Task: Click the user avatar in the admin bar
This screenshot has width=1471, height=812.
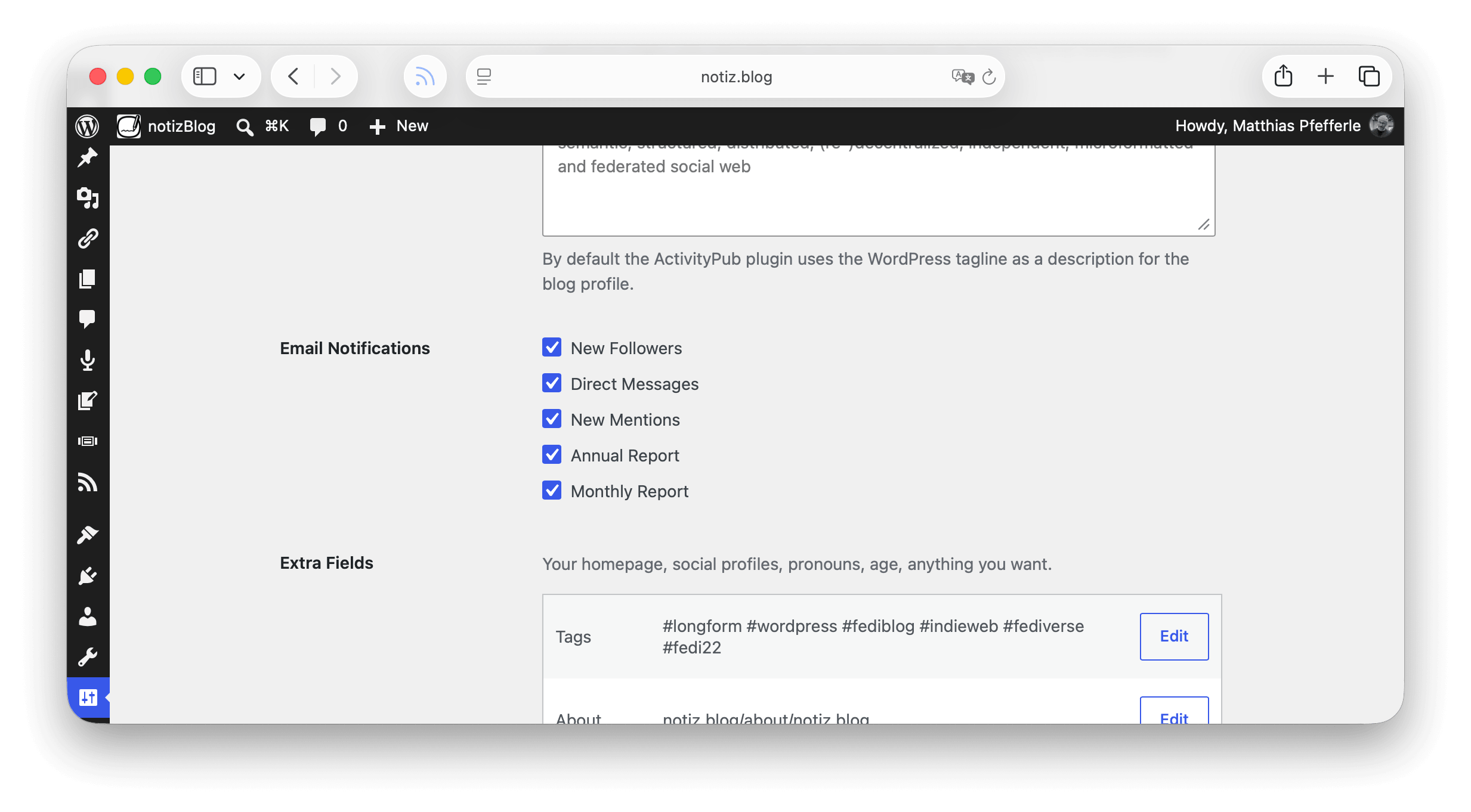Action: [x=1380, y=125]
